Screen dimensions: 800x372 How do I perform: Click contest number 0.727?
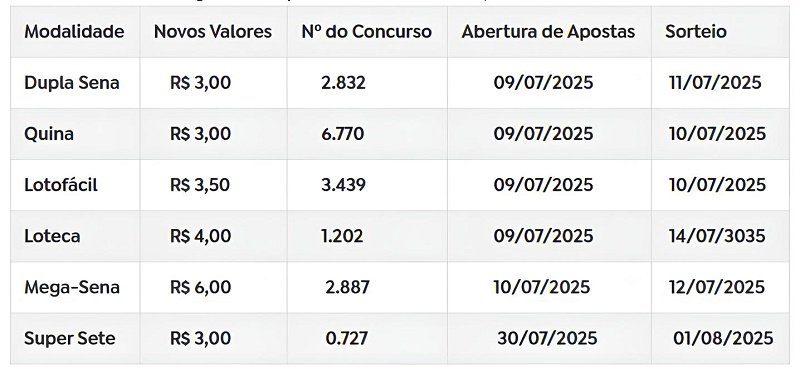tap(346, 338)
